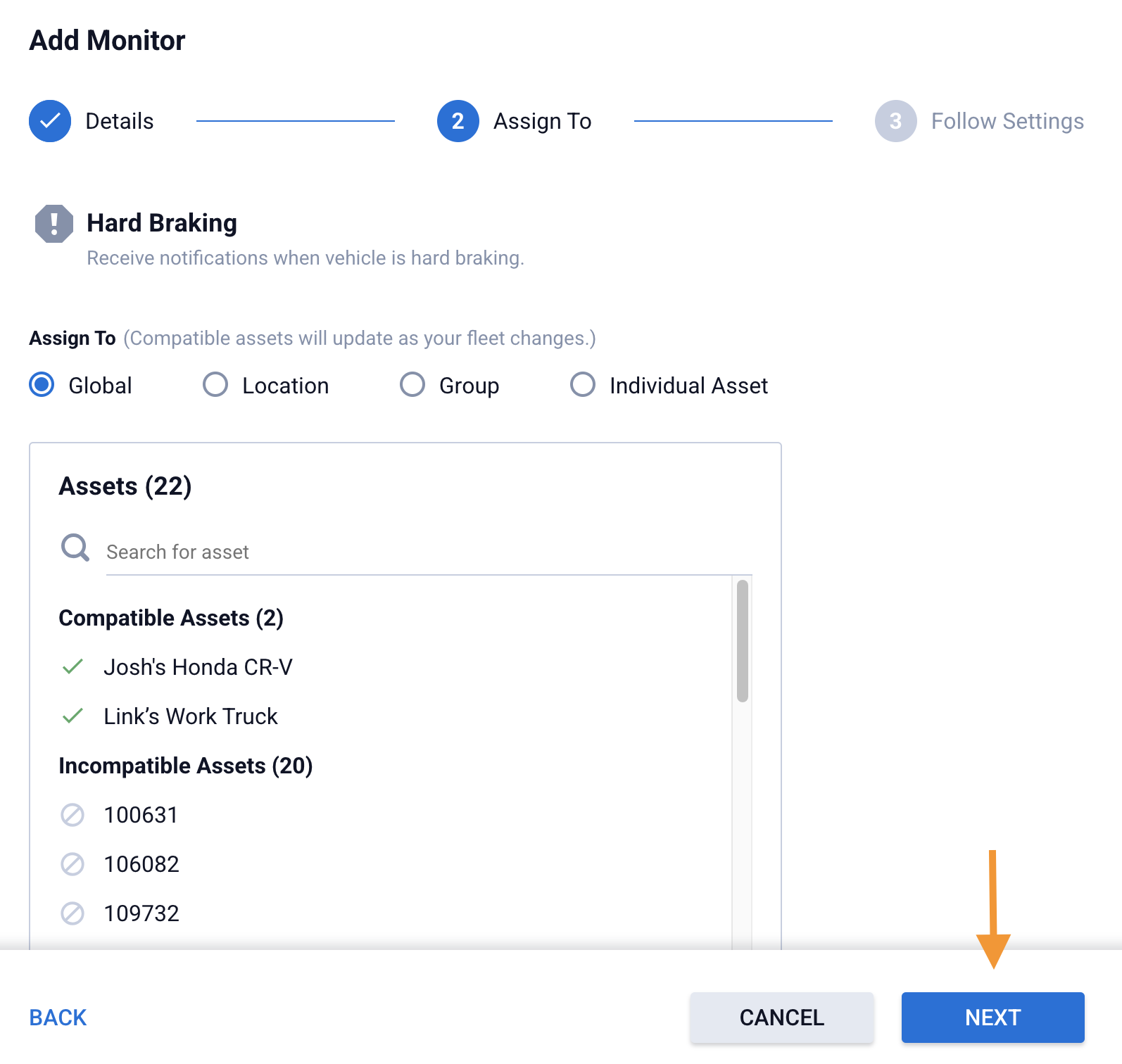The image size is (1122, 1064).
Task: Click the step 2 Assign To circle
Action: click(458, 121)
